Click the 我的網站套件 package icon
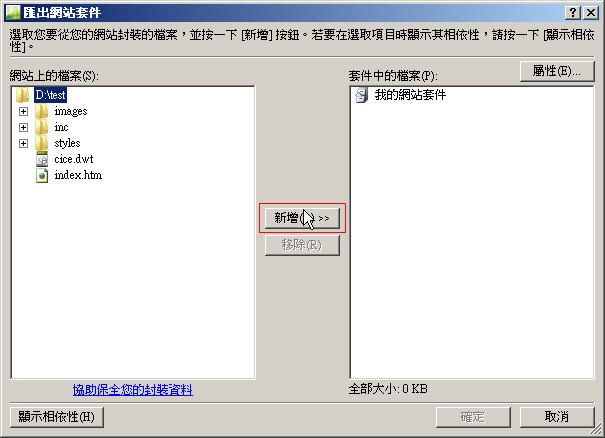Image resolution: width=605 pixels, height=438 pixels. [x=362, y=95]
